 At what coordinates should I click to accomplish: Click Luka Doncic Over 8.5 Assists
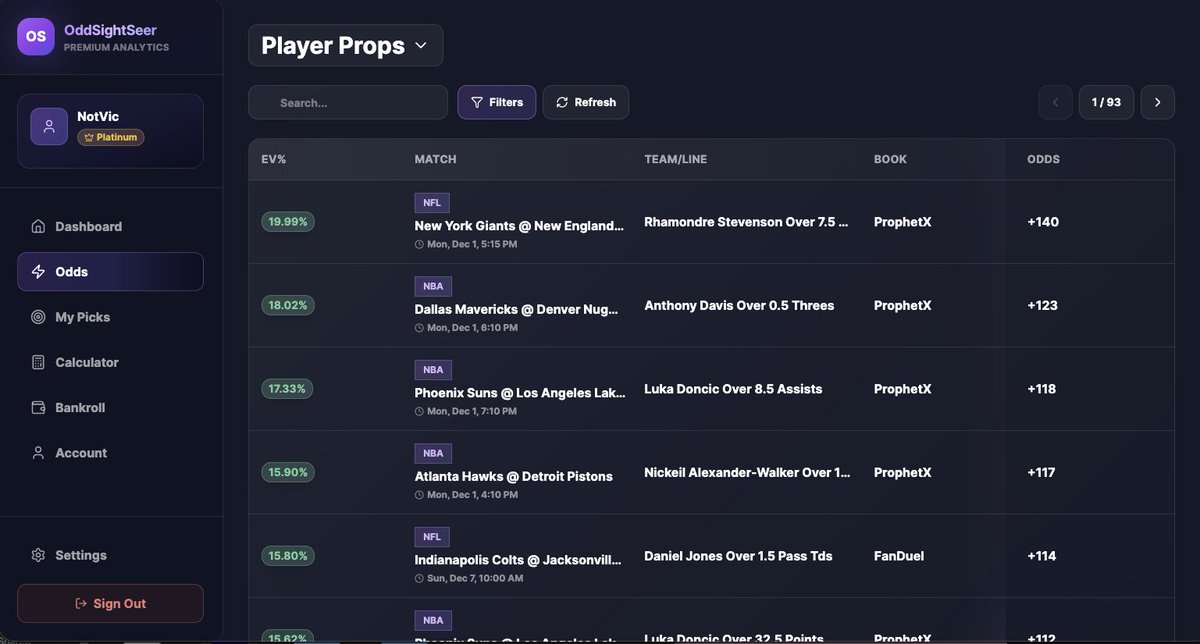coord(733,389)
